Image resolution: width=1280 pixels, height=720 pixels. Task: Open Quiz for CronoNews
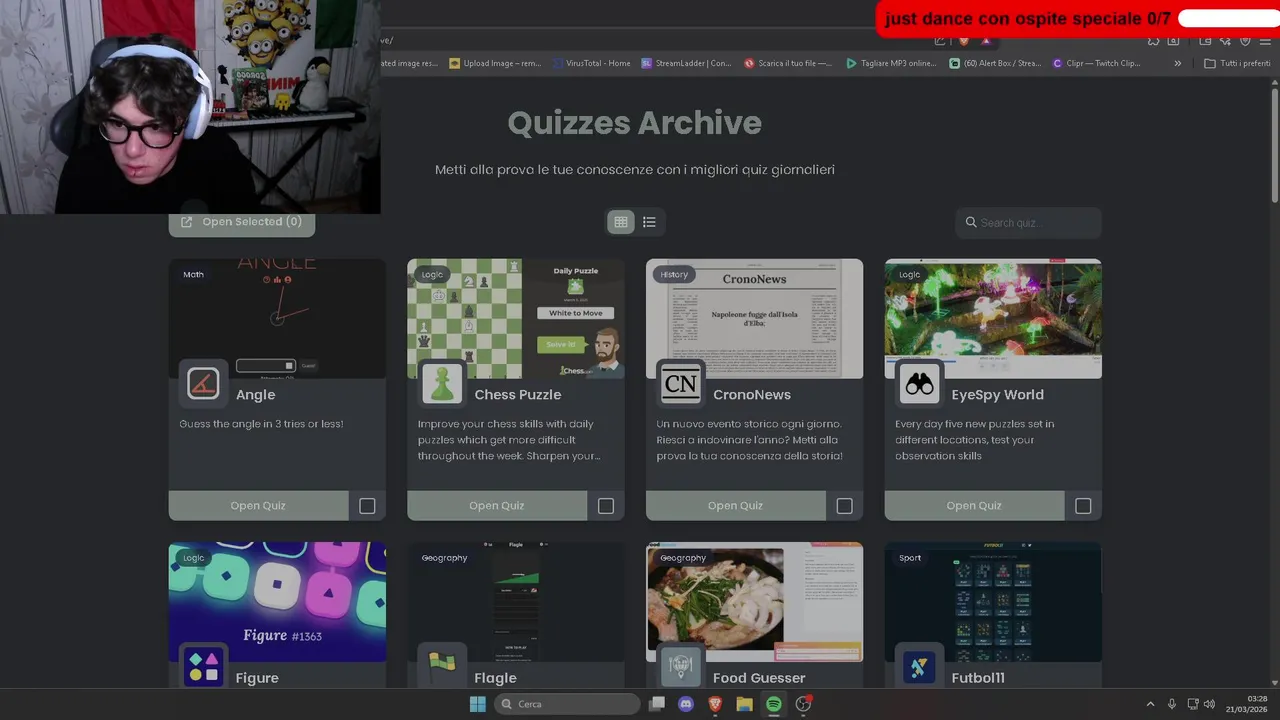point(735,506)
